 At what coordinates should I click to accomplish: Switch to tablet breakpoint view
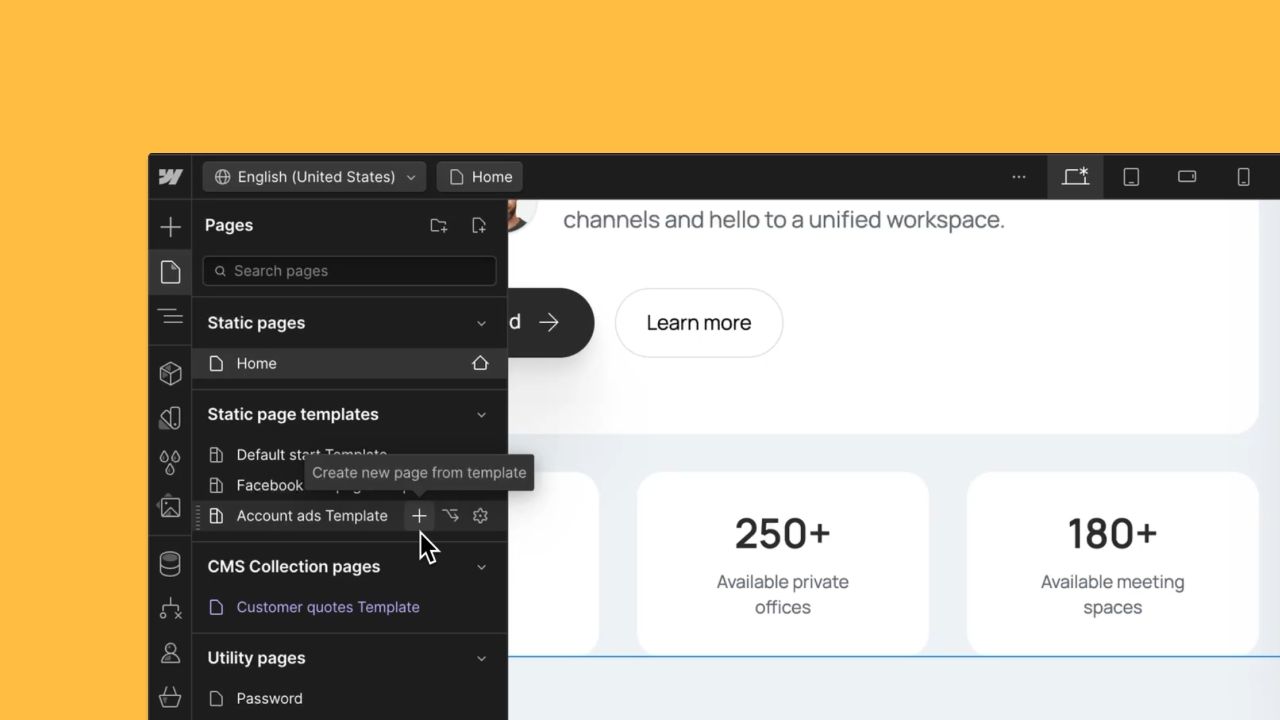coord(1131,177)
